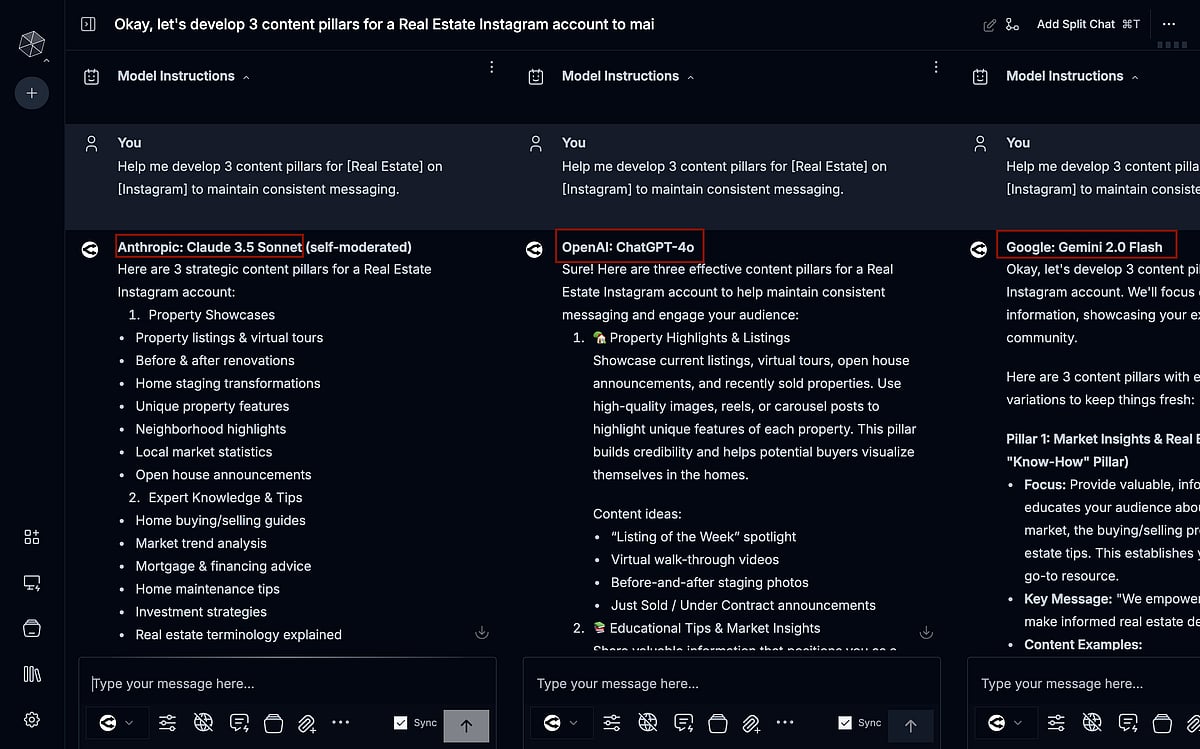The width and height of the screenshot is (1200, 749).
Task: Open model selector dropdown in first chat input
Action: tap(116, 723)
